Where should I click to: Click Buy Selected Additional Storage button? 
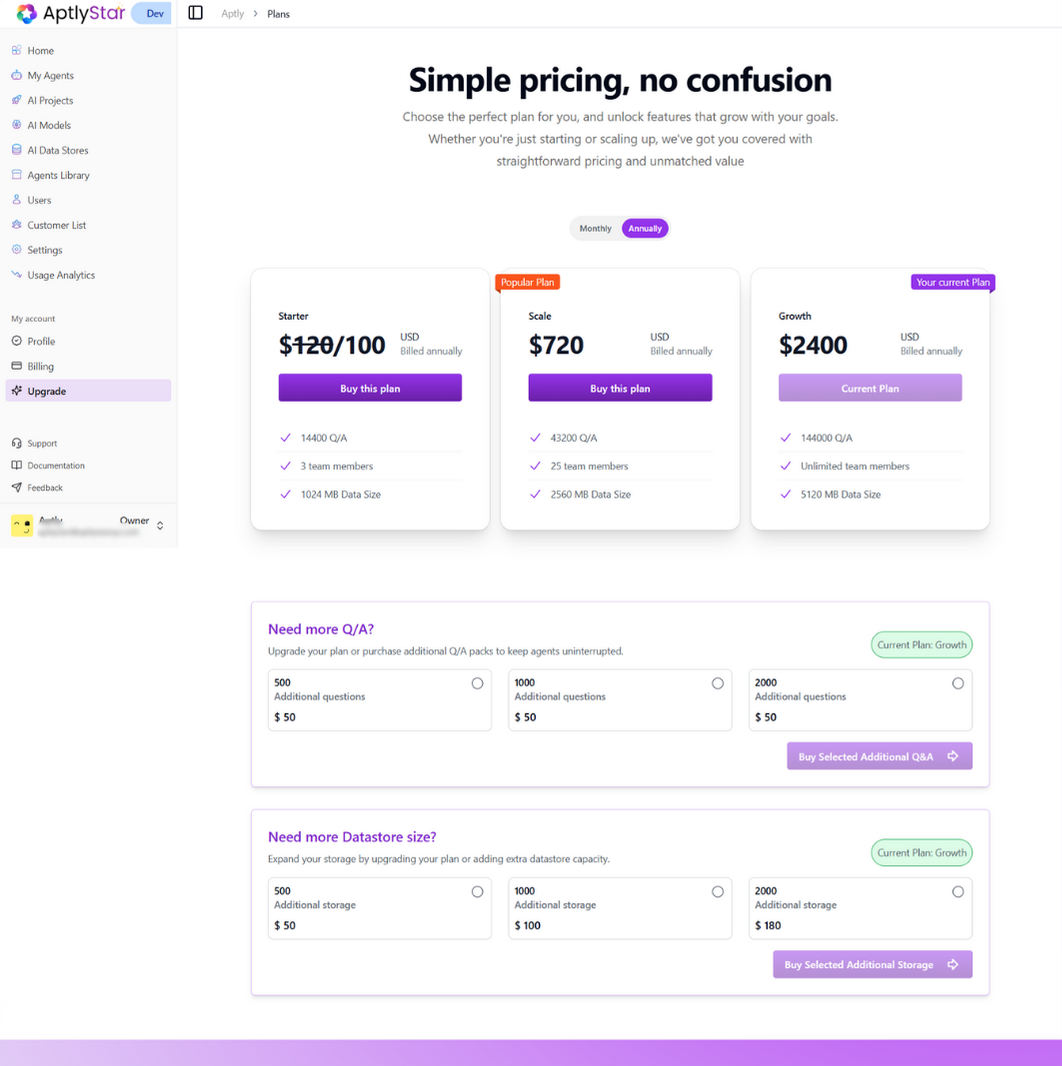click(x=872, y=964)
